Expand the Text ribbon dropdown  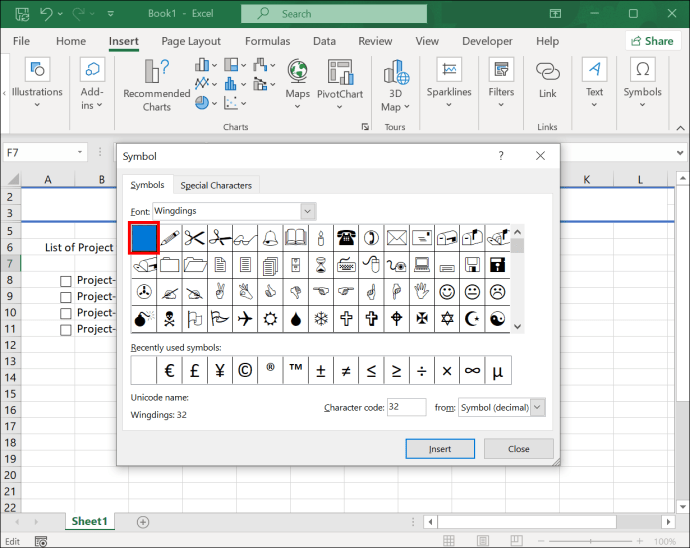coord(594,105)
